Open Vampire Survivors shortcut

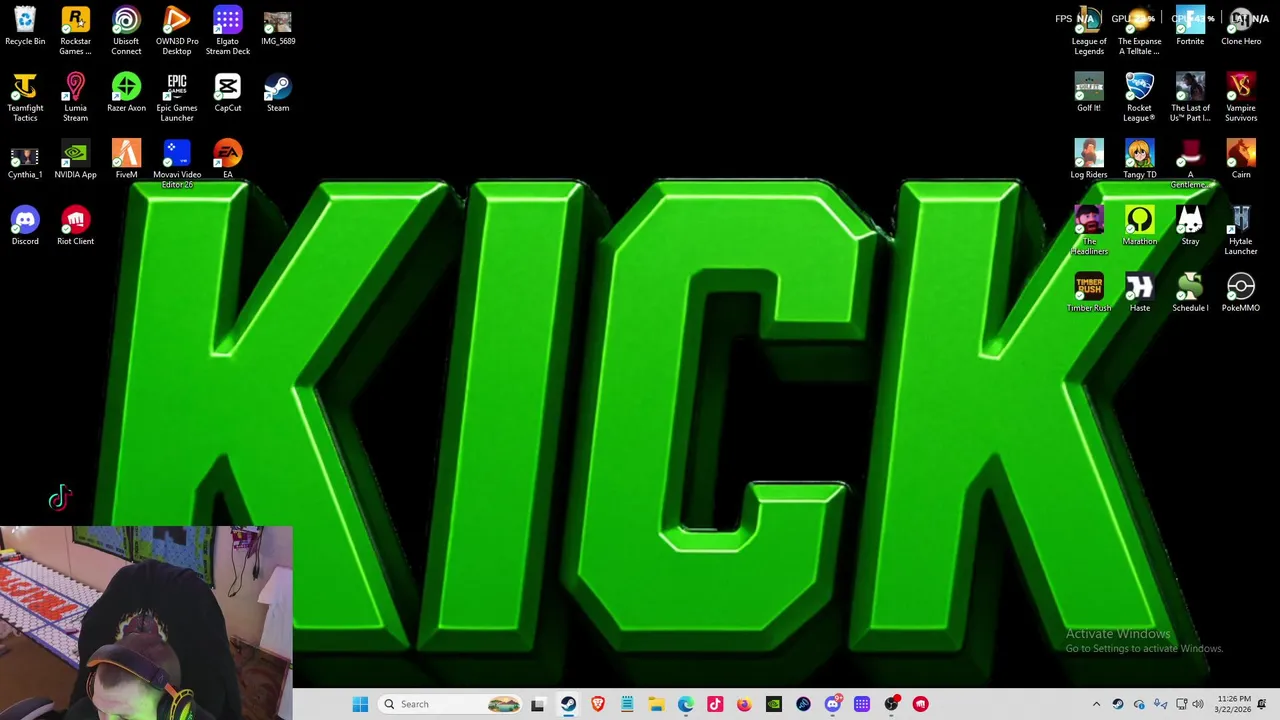point(1241,97)
